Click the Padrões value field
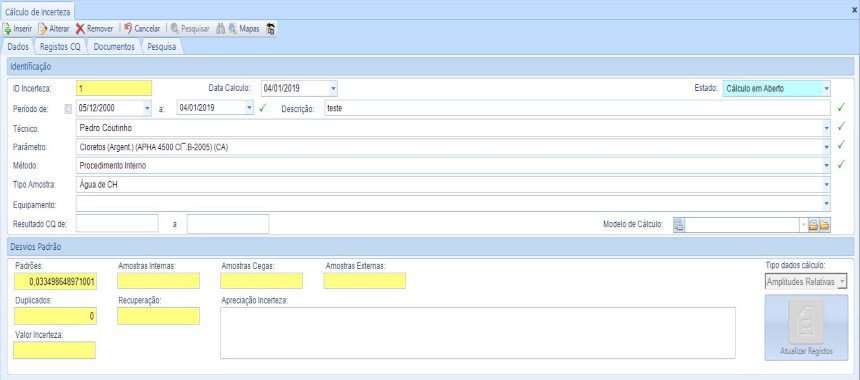The width and height of the screenshot is (860, 380). click(x=55, y=282)
